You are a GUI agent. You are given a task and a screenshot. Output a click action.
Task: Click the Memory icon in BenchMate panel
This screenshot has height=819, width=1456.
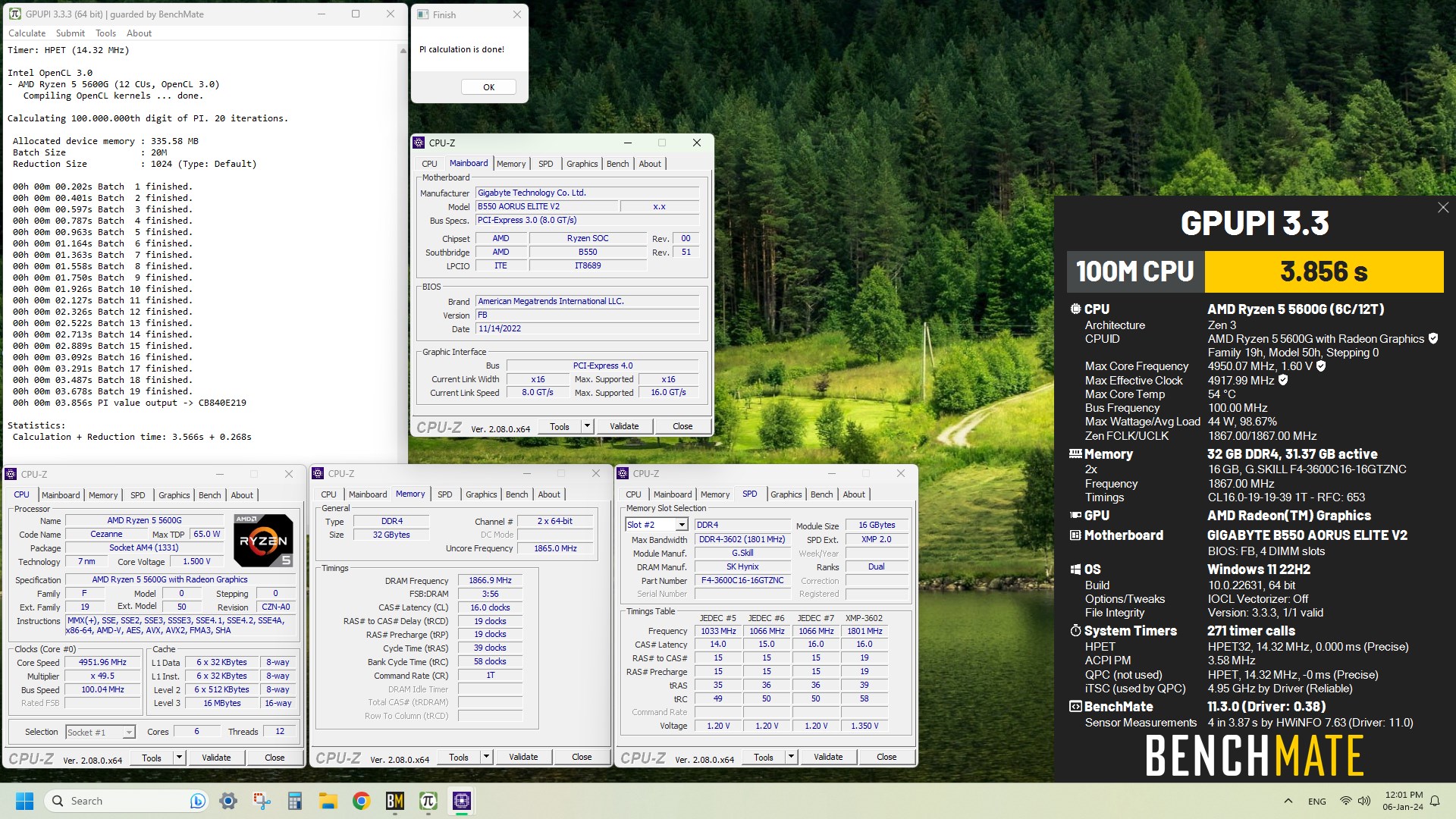coord(1075,453)
